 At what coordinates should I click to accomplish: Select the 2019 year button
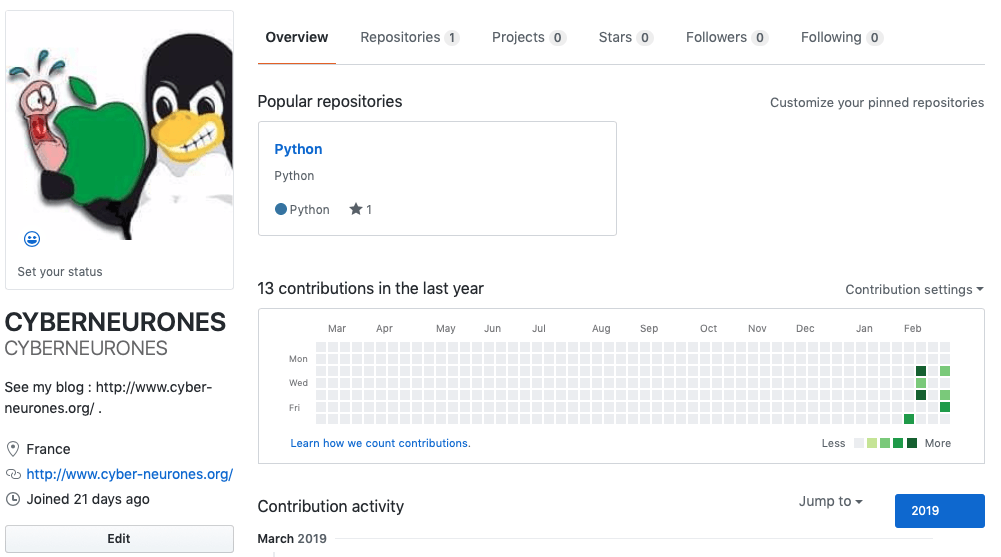tap(939, 510)
